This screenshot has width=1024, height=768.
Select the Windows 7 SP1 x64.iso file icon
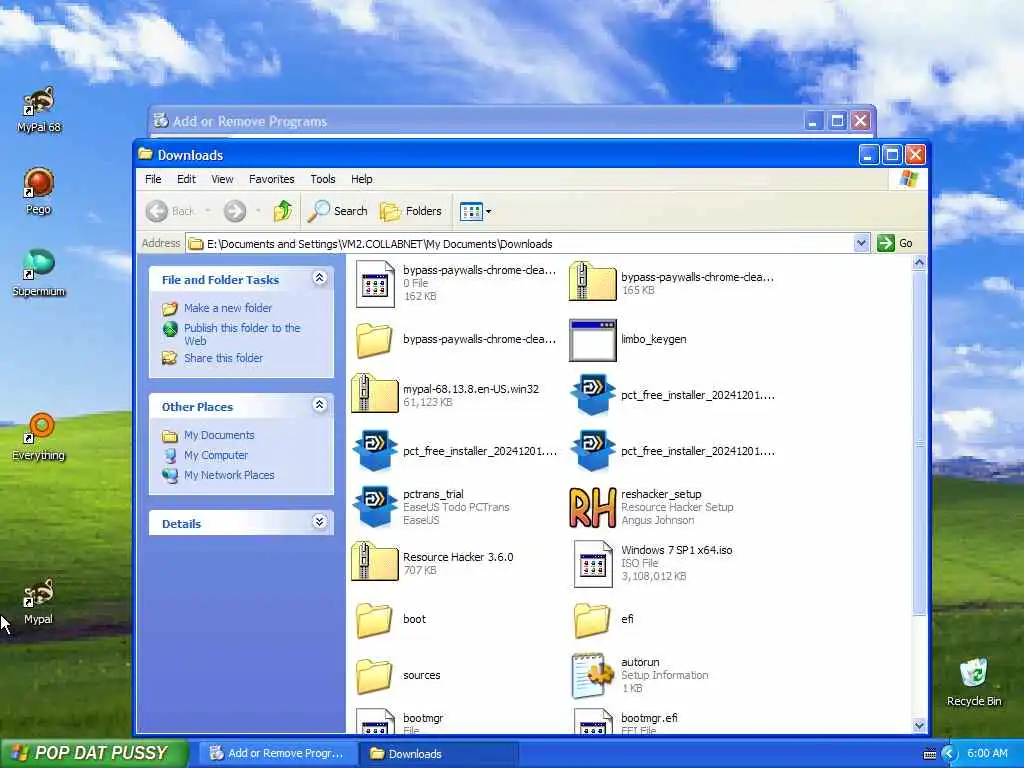point(593,564)
